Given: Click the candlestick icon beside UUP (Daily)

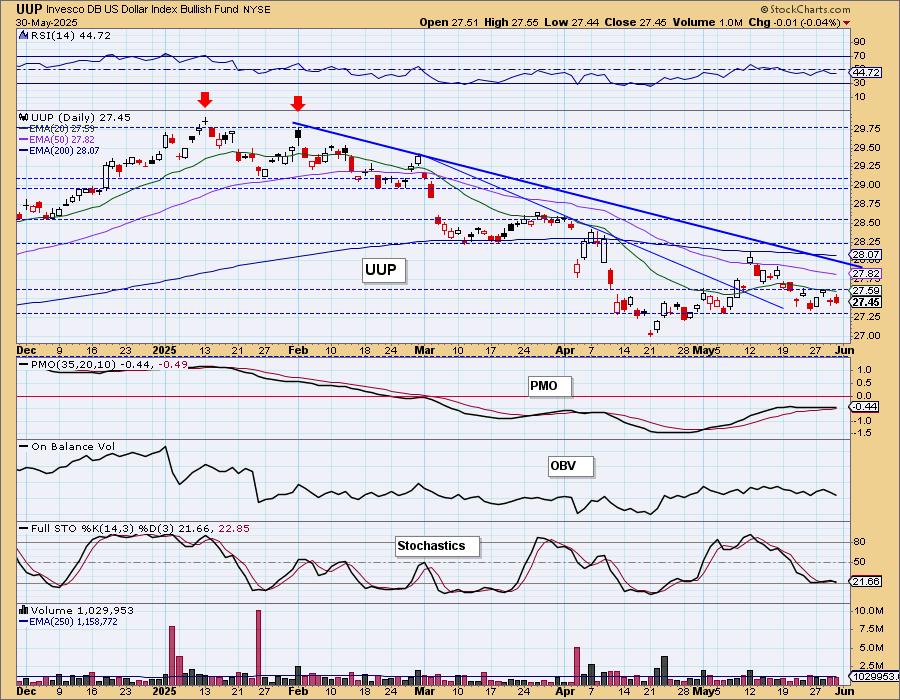Looking at the screenshot, I should tap(24, 117).
